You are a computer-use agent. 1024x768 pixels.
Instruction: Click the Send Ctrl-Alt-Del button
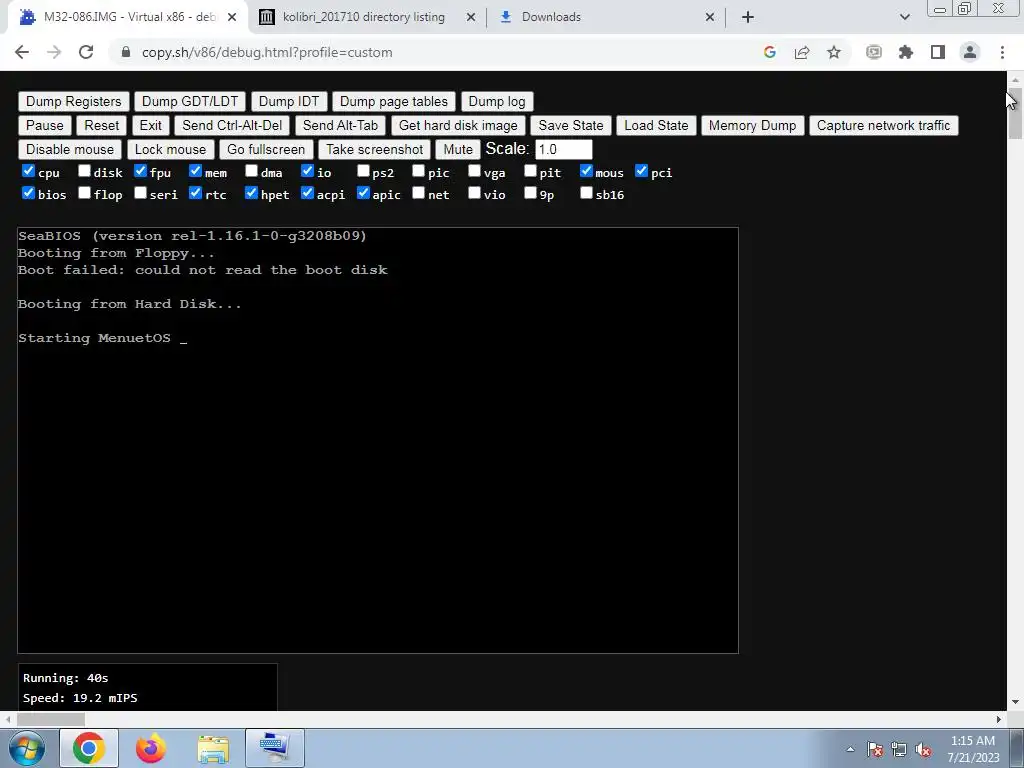pyautogui.click(x=232, y=125)
